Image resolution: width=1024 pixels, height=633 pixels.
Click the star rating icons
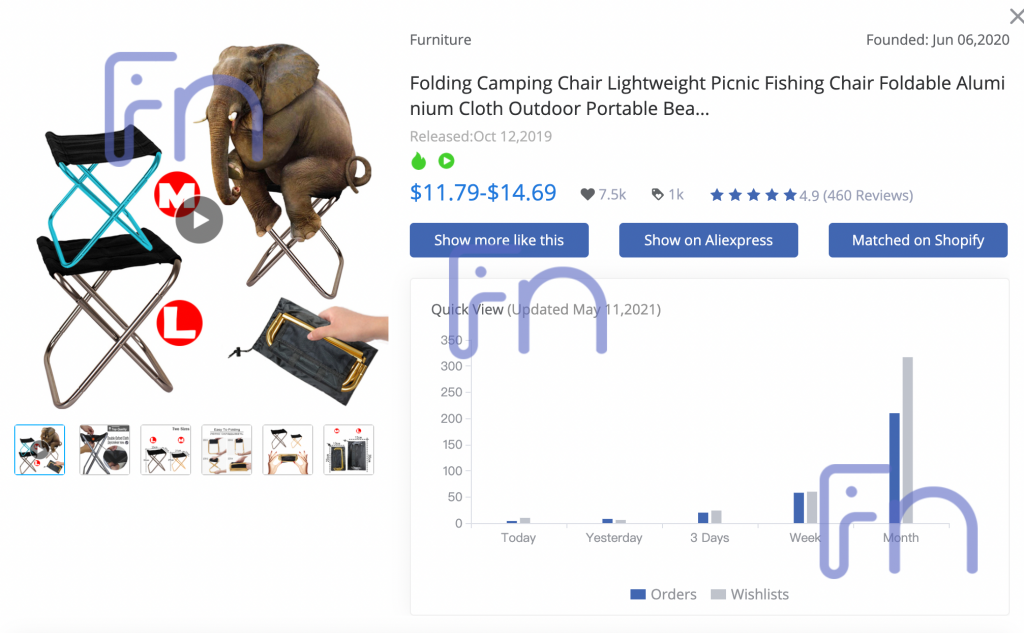coord(754,195)
